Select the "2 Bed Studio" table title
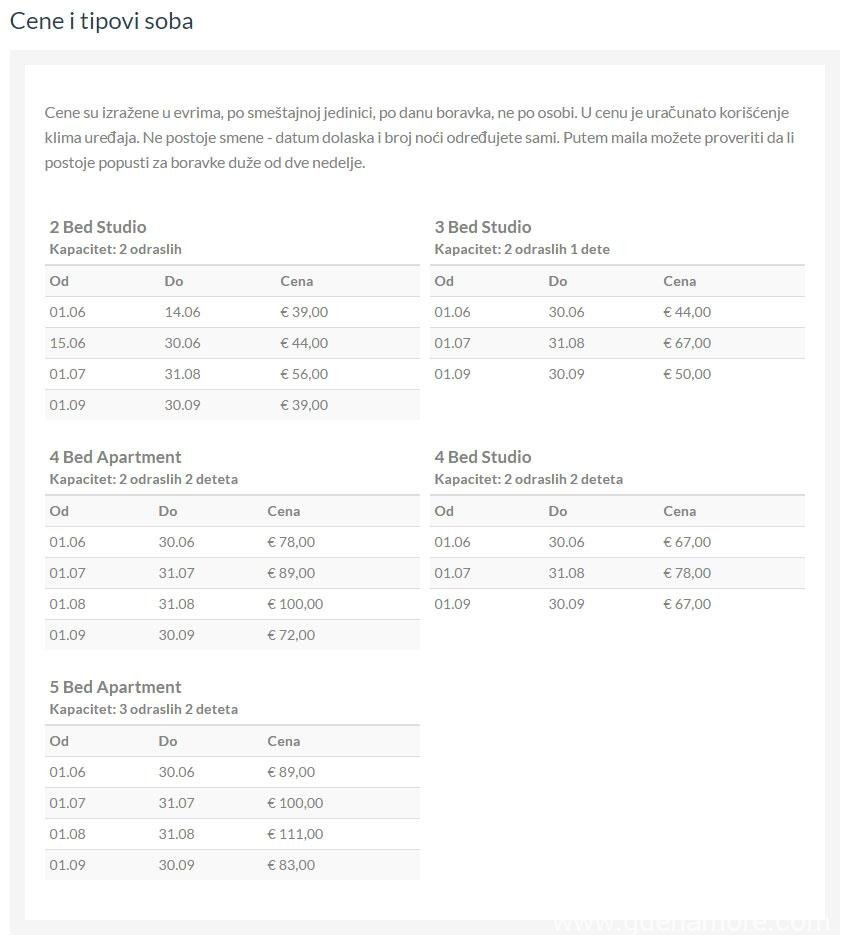 click(x=98, y=227)
